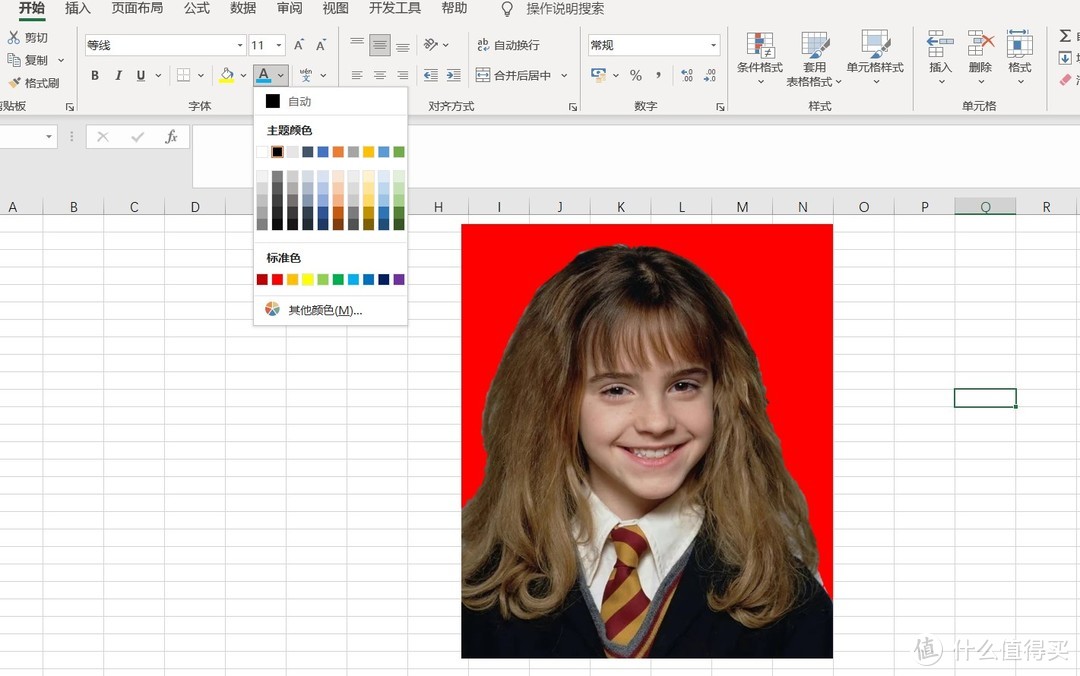Open the 条件格式 dropdown

tap(760, 59)
